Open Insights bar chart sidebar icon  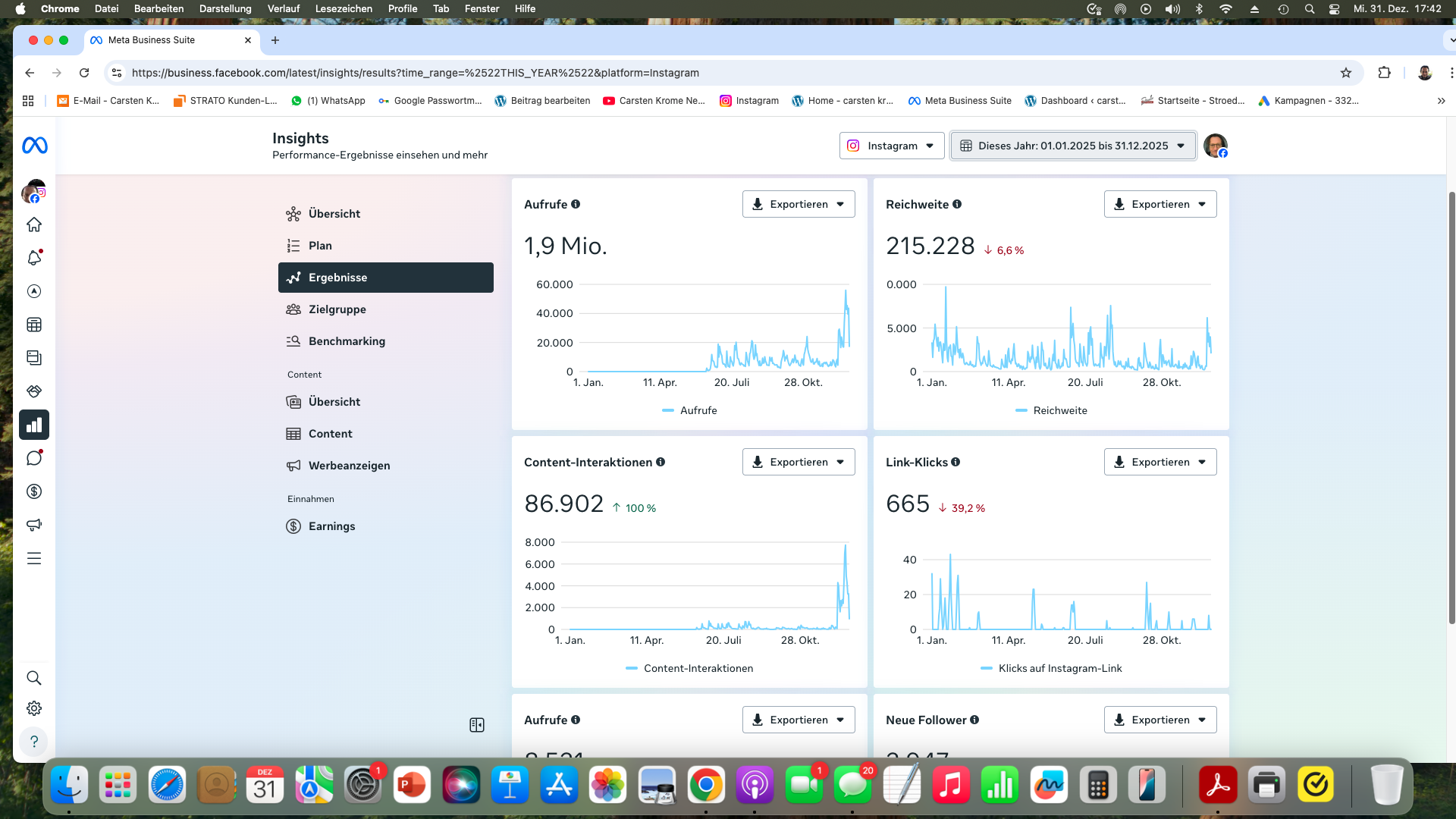click(34, 425)
